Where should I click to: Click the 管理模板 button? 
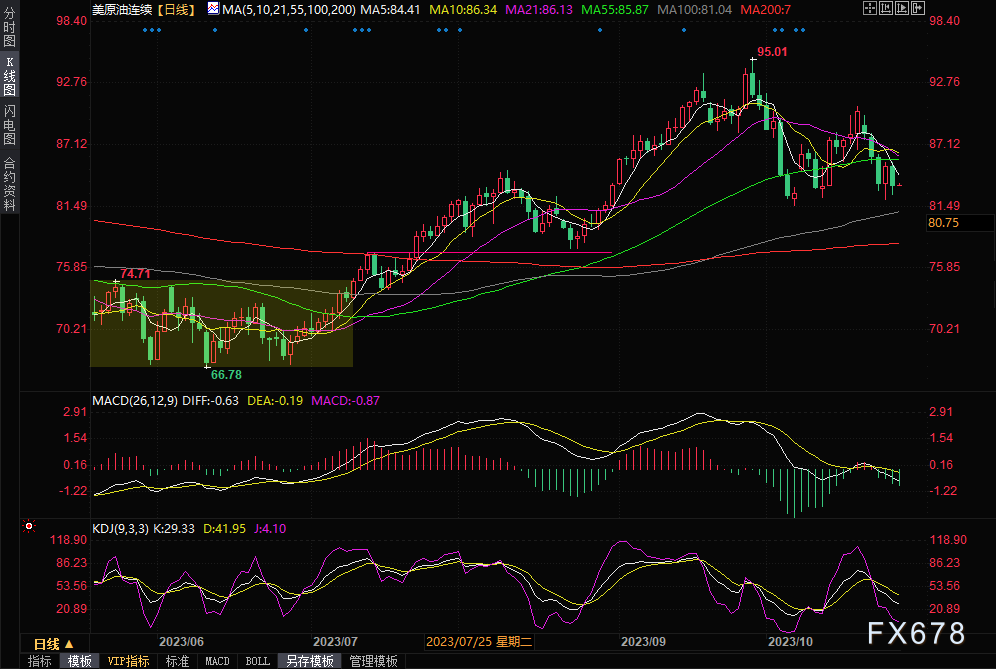(372, 661)
